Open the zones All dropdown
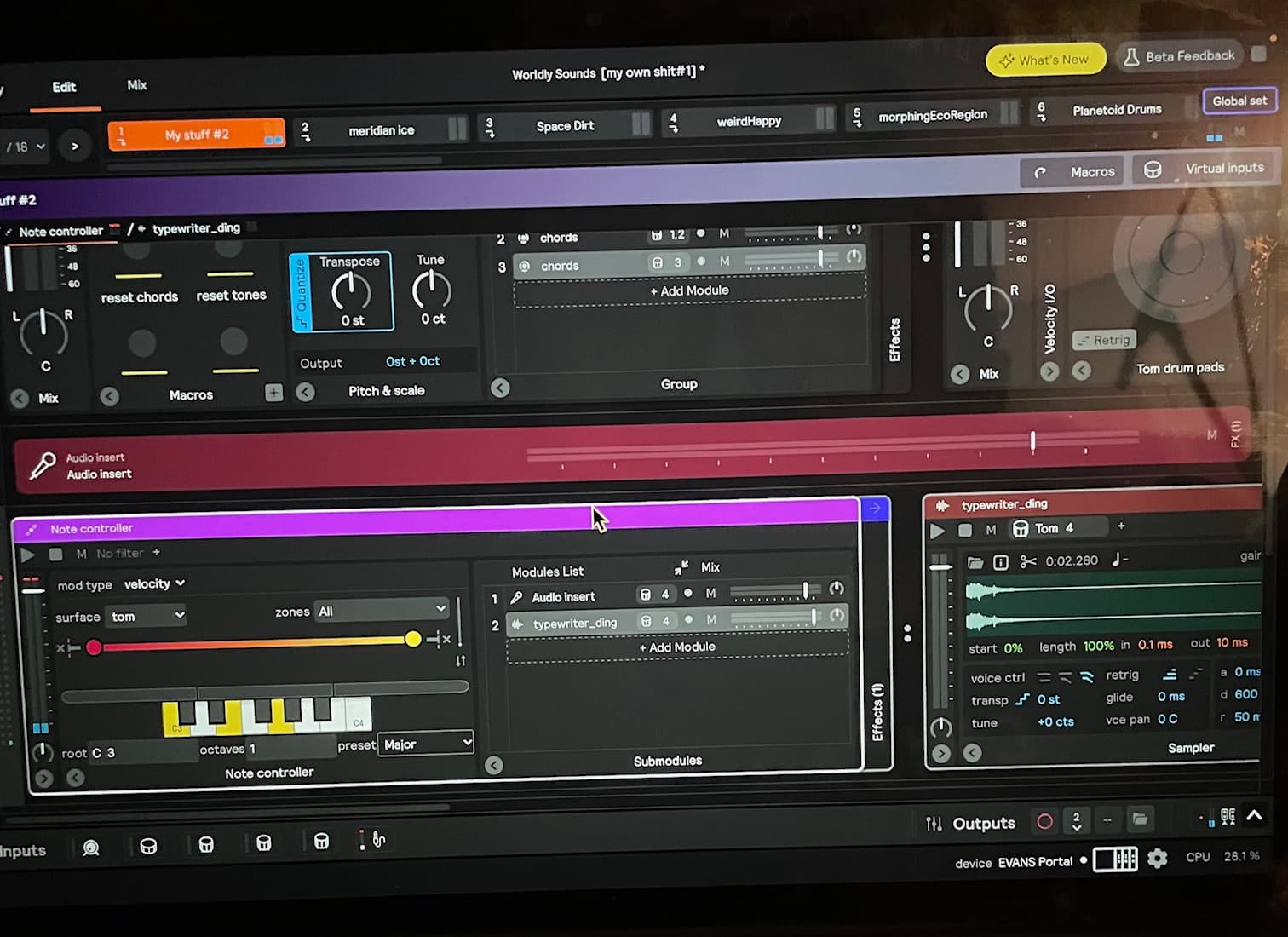Image resolution: width=1288 pixels, height=937 pixels. (x=382, y=610)
